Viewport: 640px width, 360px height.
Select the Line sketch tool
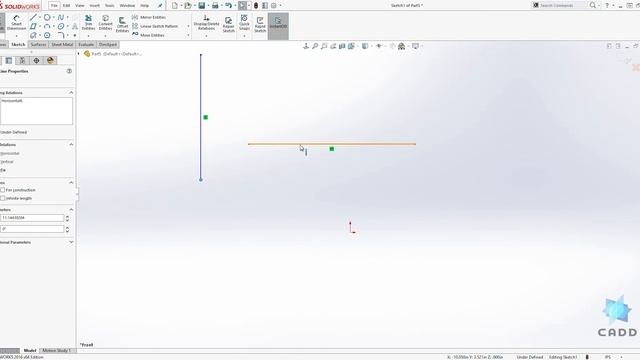tap(33, 18)
